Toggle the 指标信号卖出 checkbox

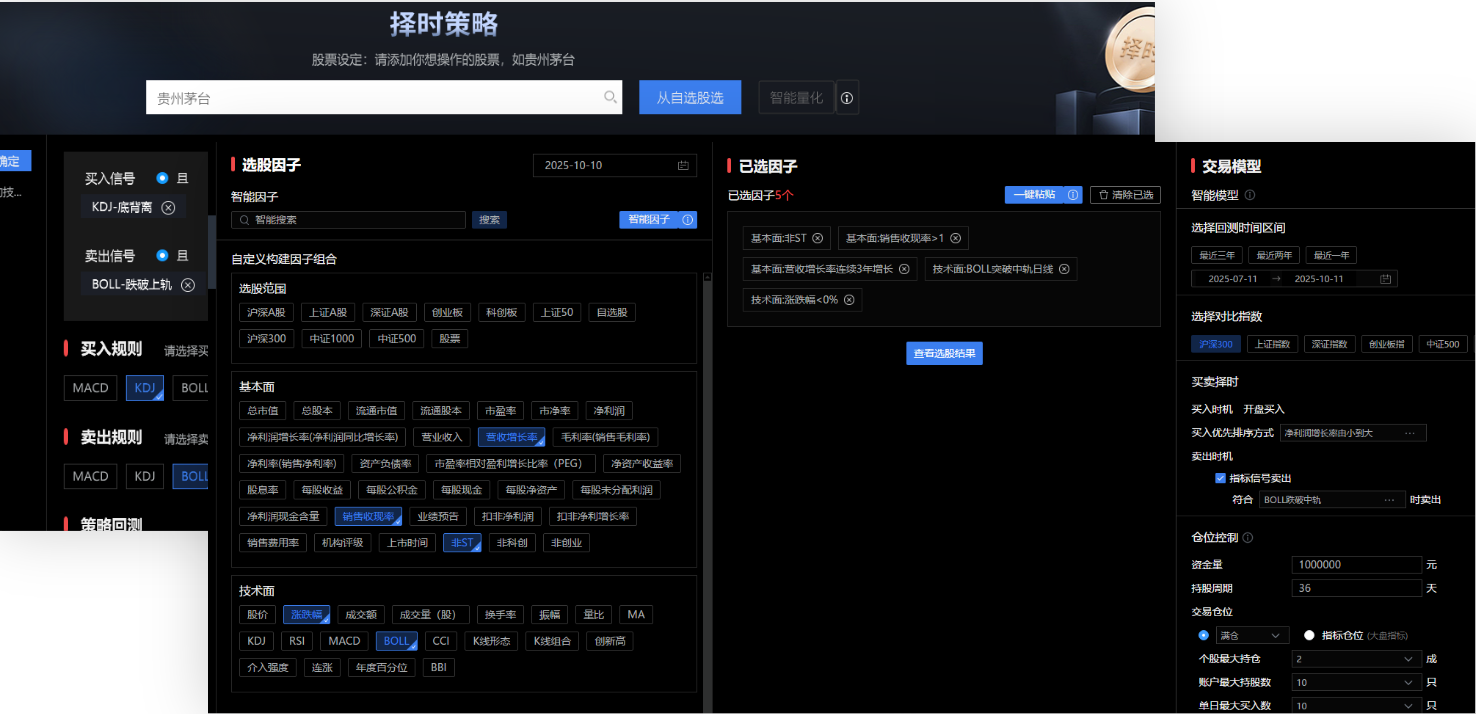pos(1220,479)
